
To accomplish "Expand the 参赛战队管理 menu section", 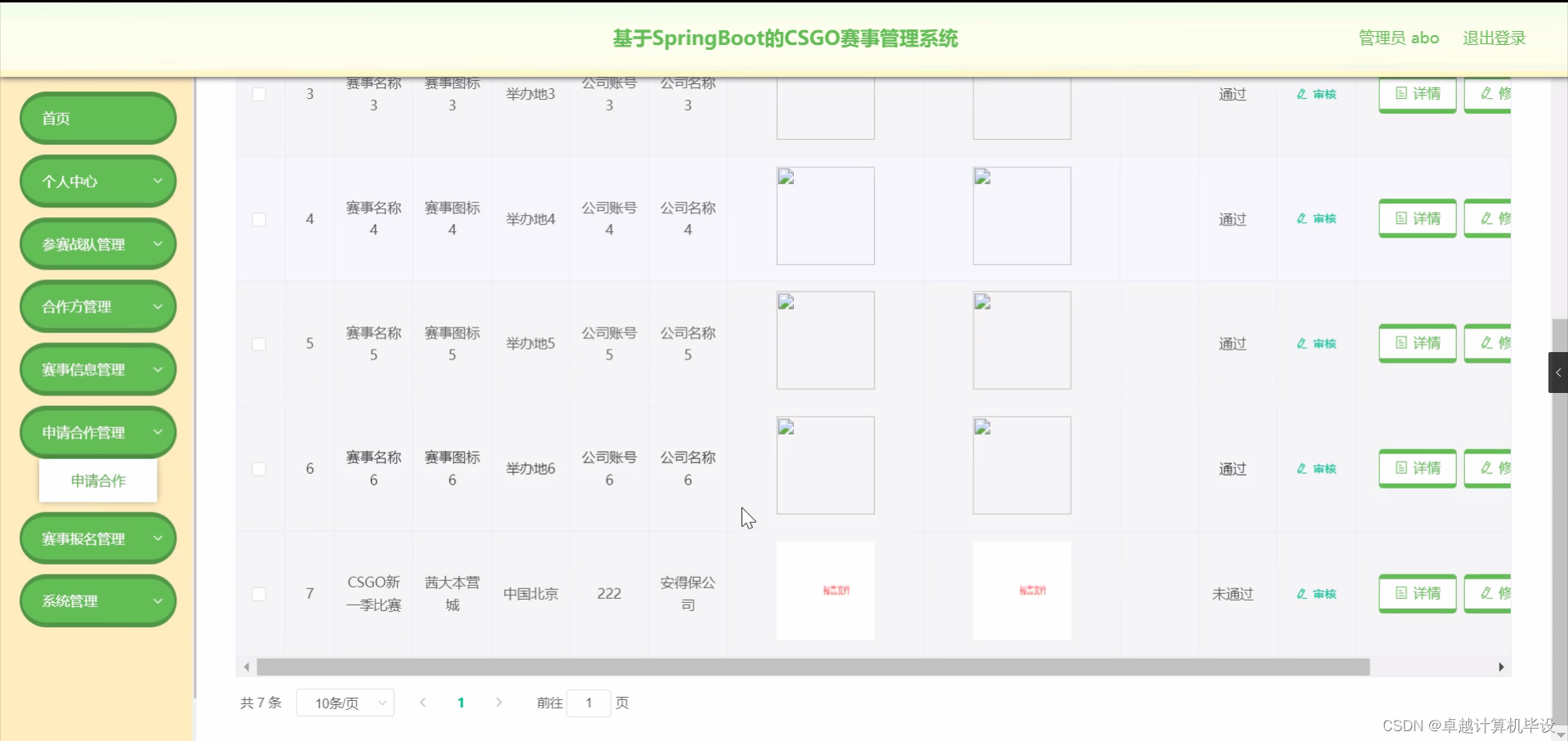I will tap(97, 243).
